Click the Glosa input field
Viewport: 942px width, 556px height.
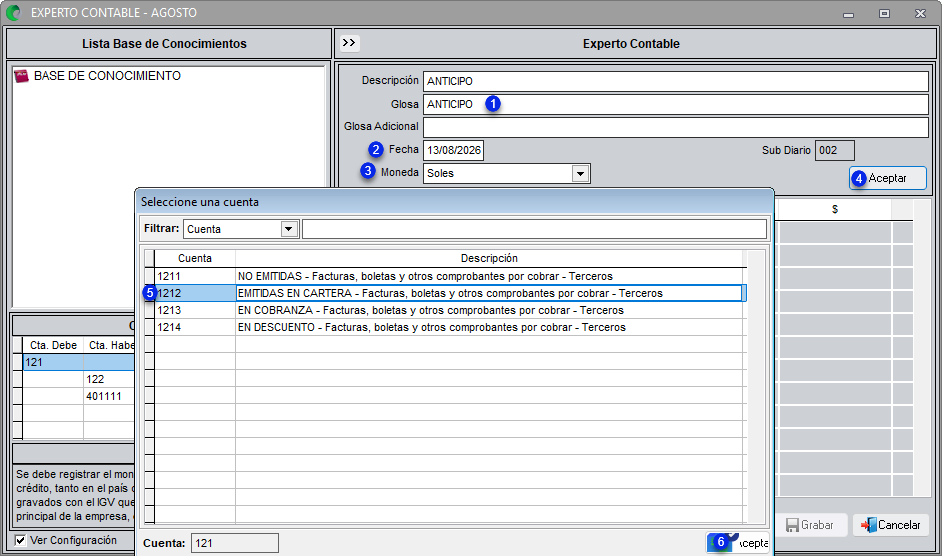(x=676, y=104)
